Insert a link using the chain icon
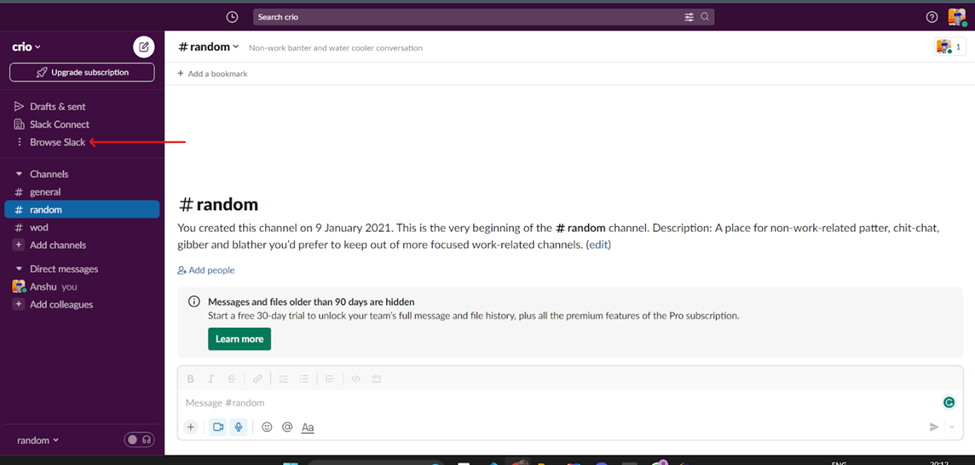This screenshot has width=975, height=465. coord(257,379)
